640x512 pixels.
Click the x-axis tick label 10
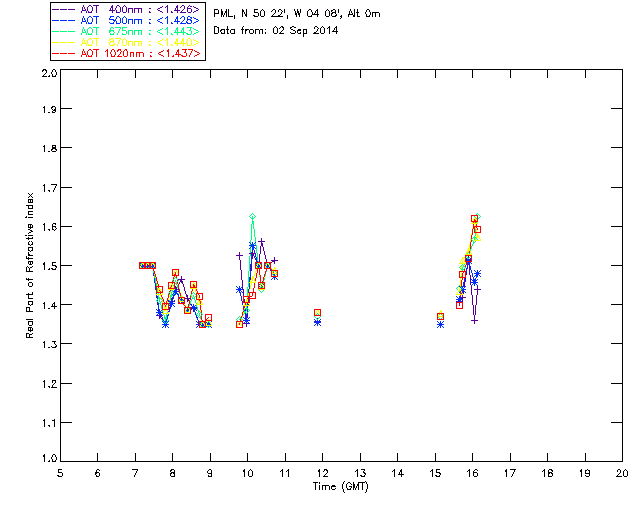[x=247, y=473]
